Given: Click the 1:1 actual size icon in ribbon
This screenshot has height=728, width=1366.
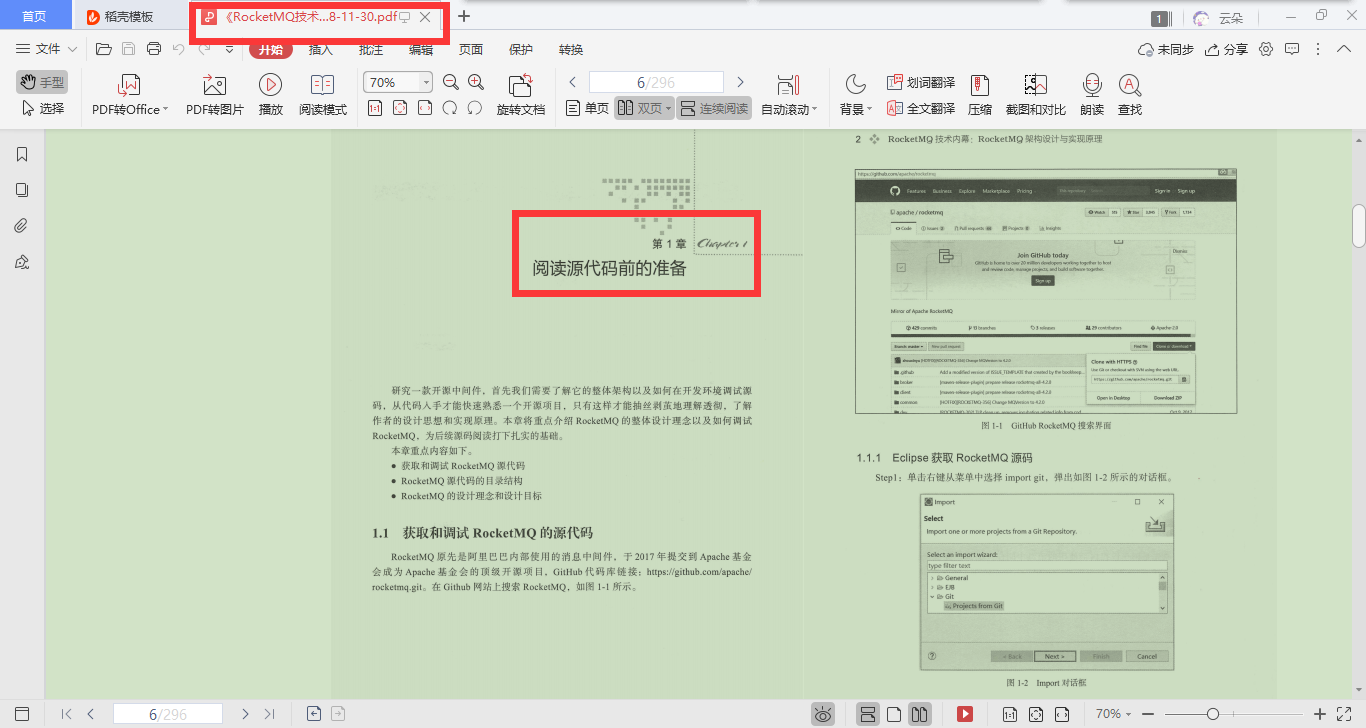Looking at the screenshot, I should 375,108.
